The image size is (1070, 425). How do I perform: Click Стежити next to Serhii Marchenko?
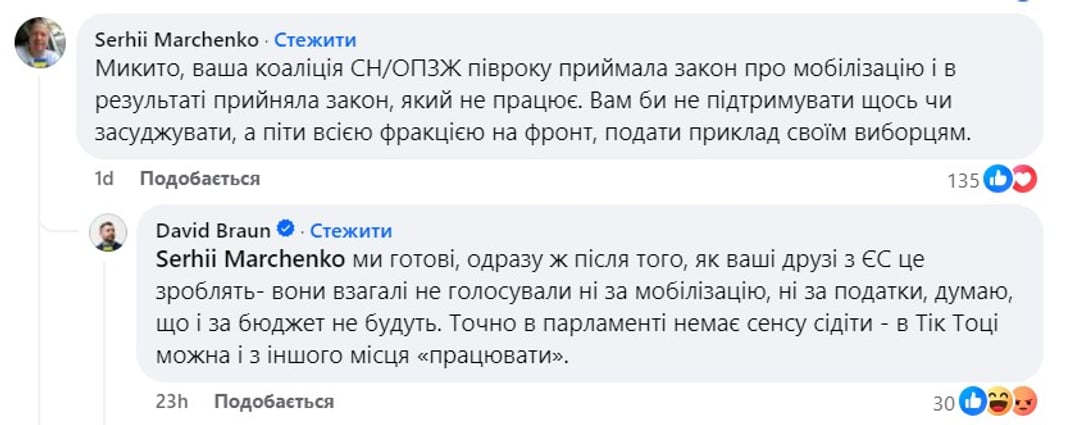pyautogui.click(x=315, y=40)
